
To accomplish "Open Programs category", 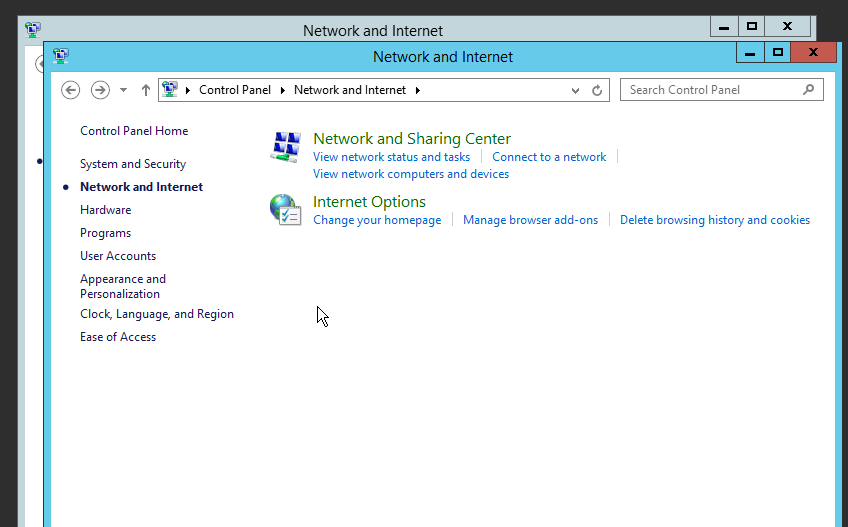I will 105,233.
